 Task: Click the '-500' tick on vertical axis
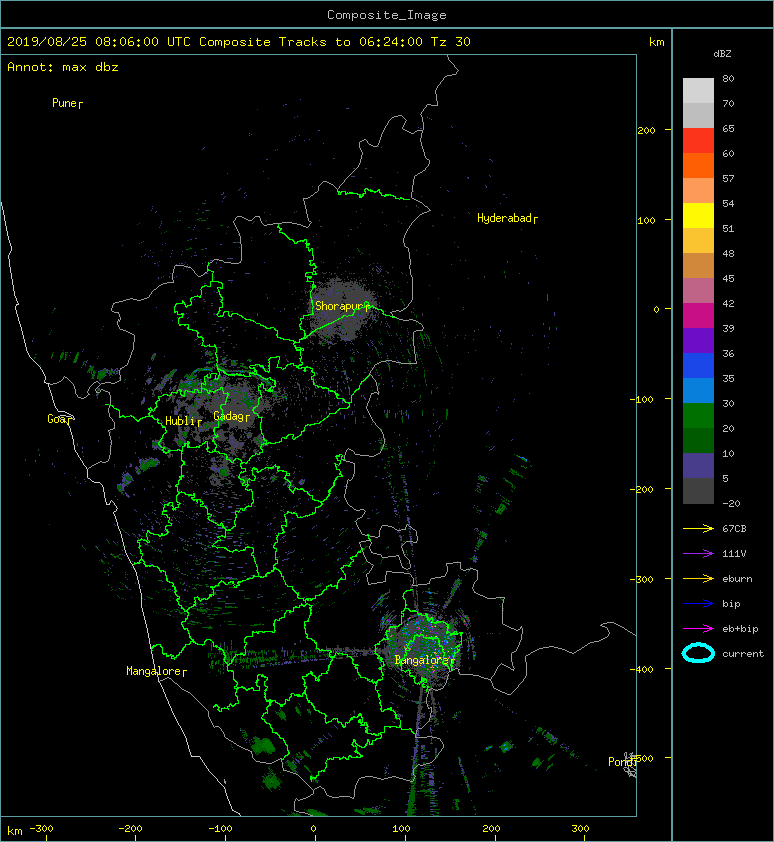[641, 758]
